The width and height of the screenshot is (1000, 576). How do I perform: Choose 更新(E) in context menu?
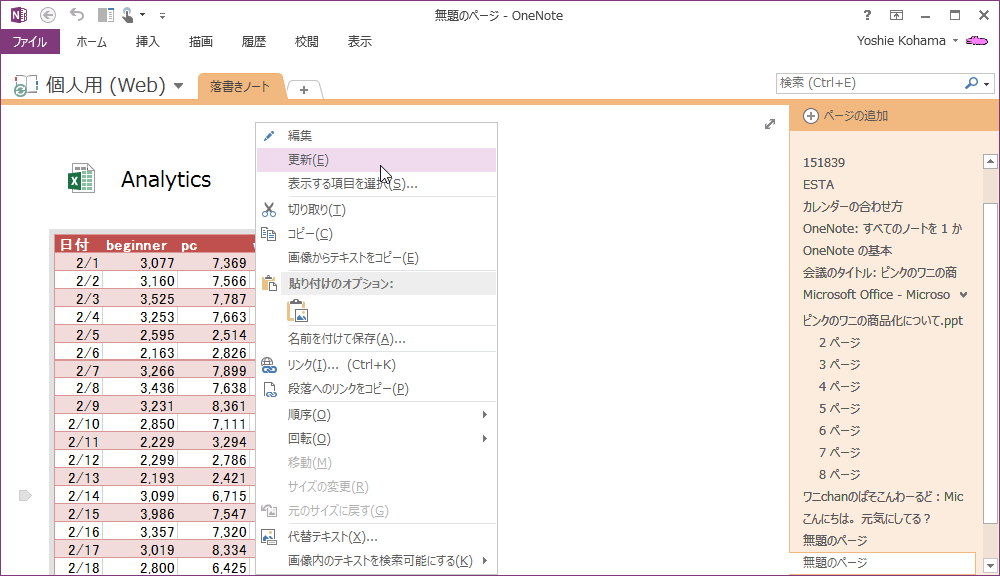click(x=376, y=160)
